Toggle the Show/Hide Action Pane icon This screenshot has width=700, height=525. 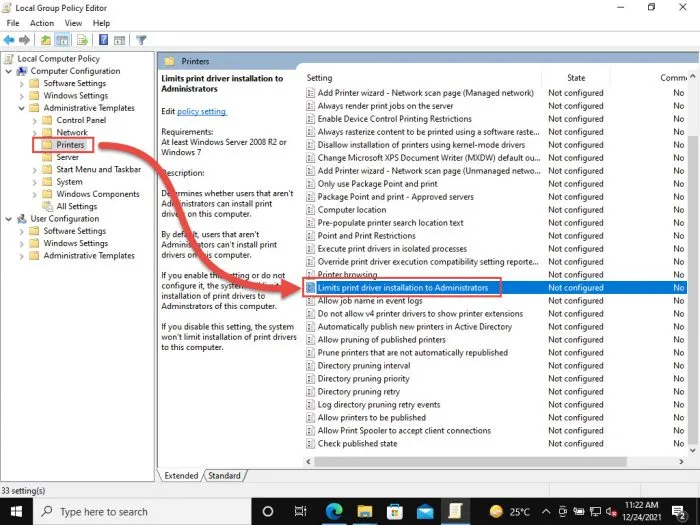(119, 40)
